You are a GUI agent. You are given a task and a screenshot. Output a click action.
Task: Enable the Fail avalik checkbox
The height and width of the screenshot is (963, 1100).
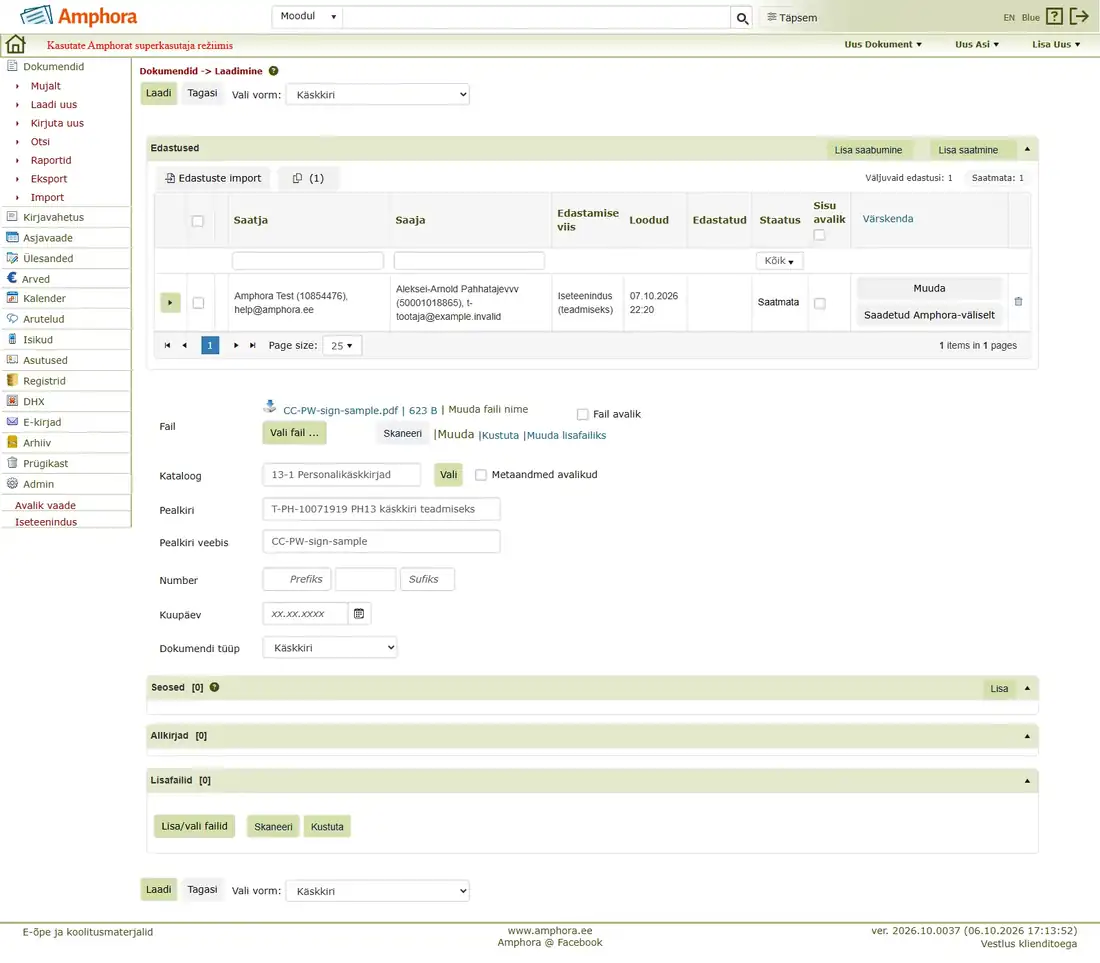click(x=582, y=415)
